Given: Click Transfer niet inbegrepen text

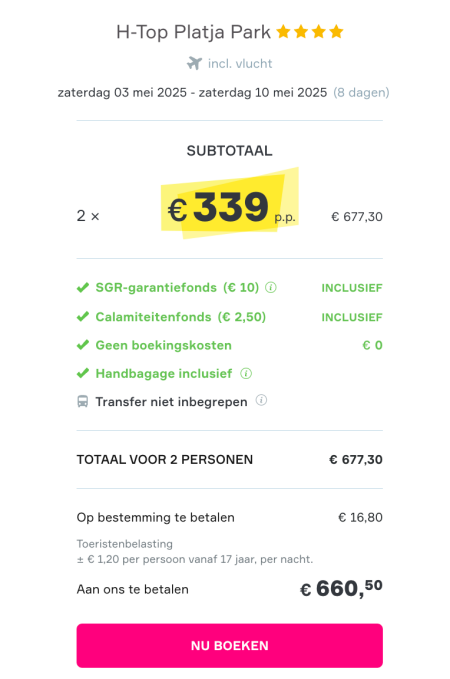Looking at the screenshot, I should click(172, 402).
